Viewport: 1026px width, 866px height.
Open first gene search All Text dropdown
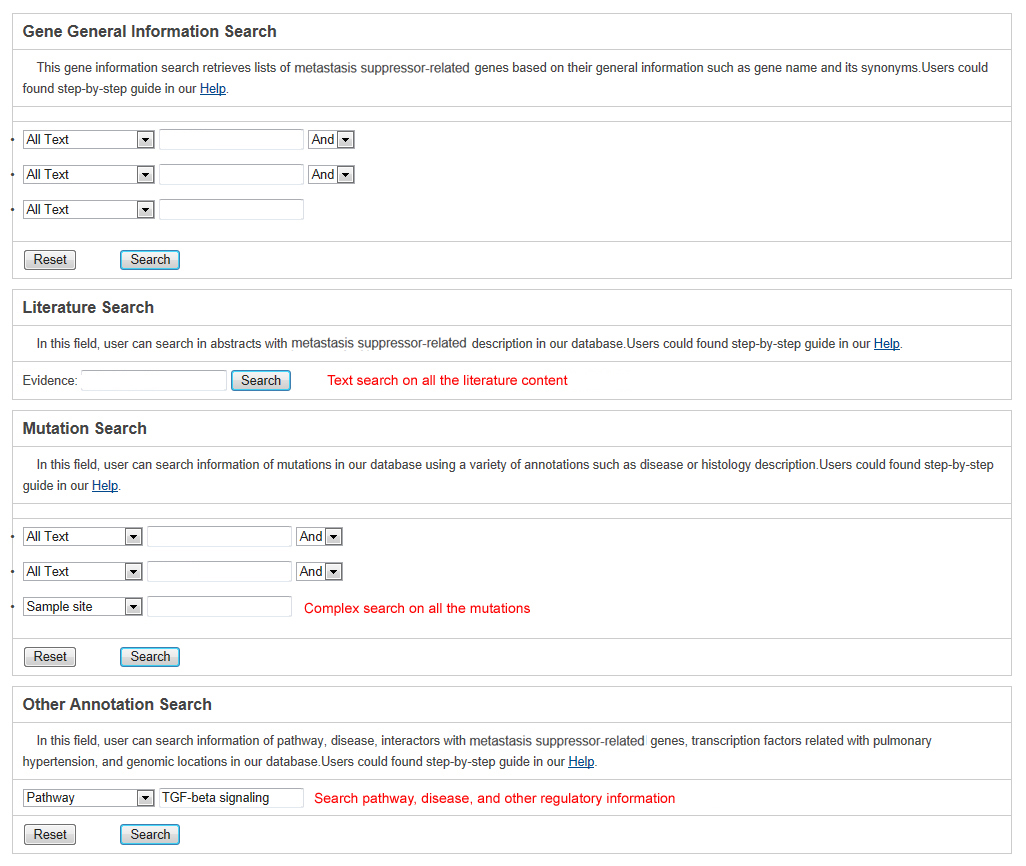point(88,139)
